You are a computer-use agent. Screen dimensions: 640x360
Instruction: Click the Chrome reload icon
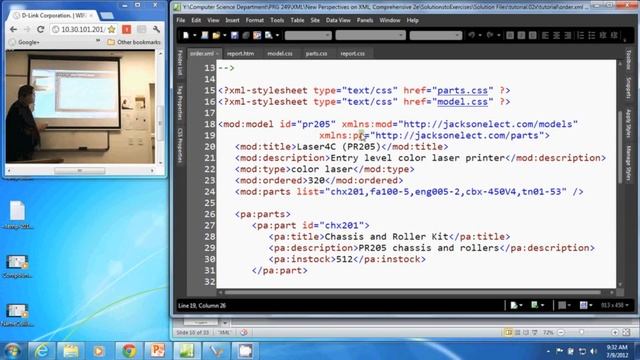pyautogui.click(x=40, y=29)
